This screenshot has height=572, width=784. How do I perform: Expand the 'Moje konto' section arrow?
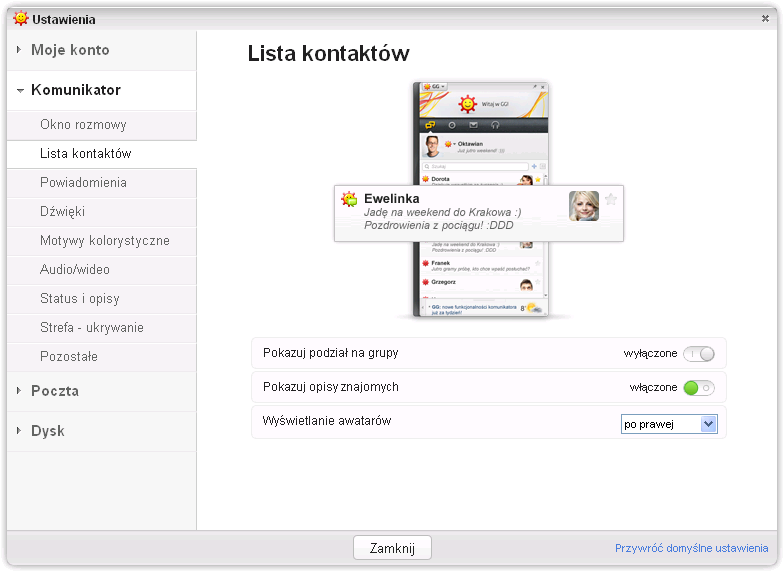(19, 50)
